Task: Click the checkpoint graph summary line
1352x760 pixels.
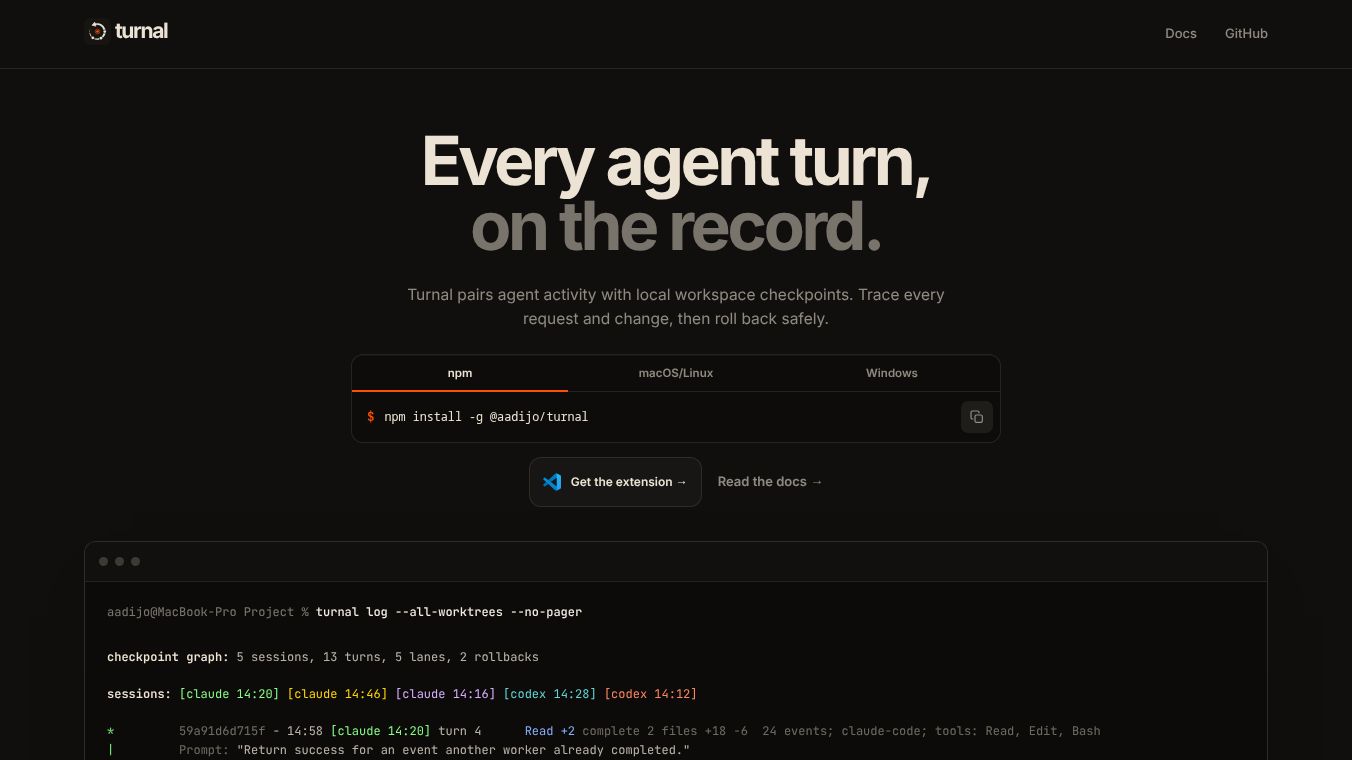Action: pyautogui.click(x=323, y=657)
